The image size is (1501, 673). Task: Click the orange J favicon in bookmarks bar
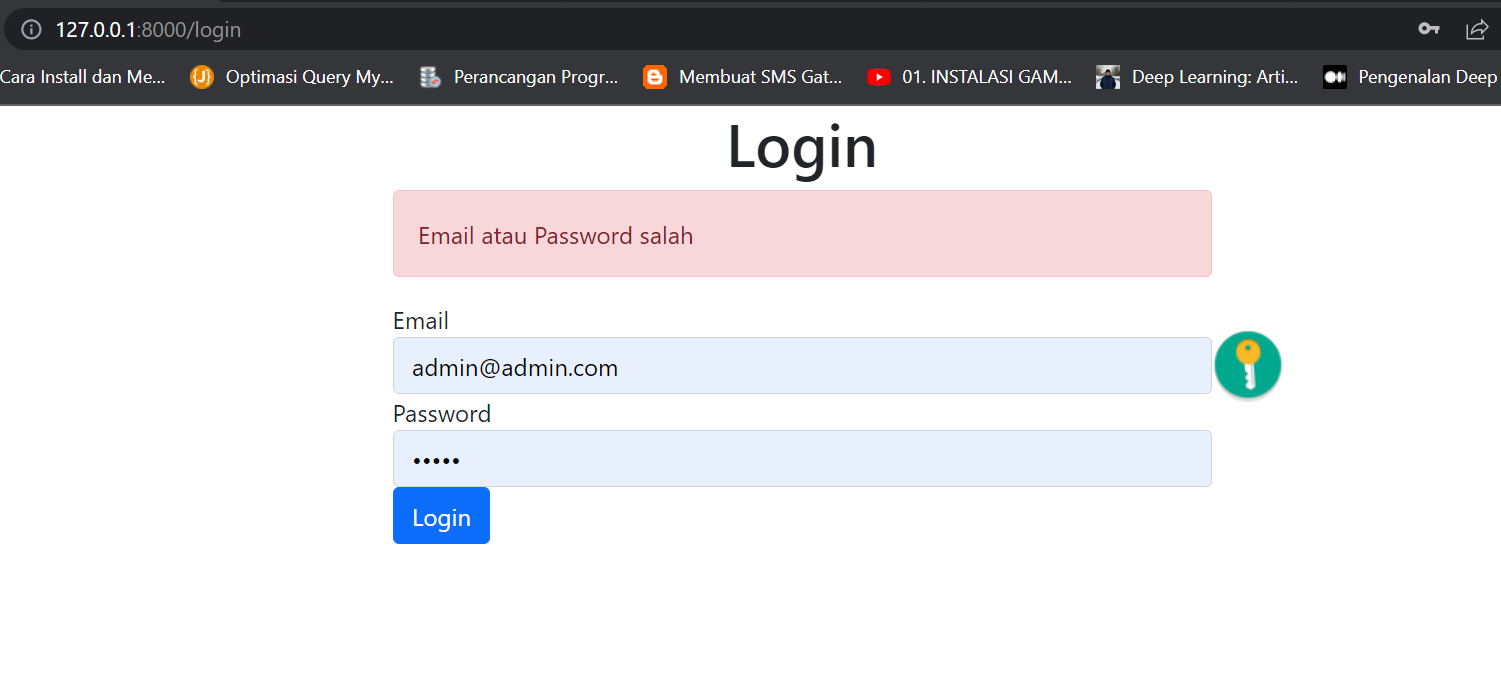(x=202, y=77)
